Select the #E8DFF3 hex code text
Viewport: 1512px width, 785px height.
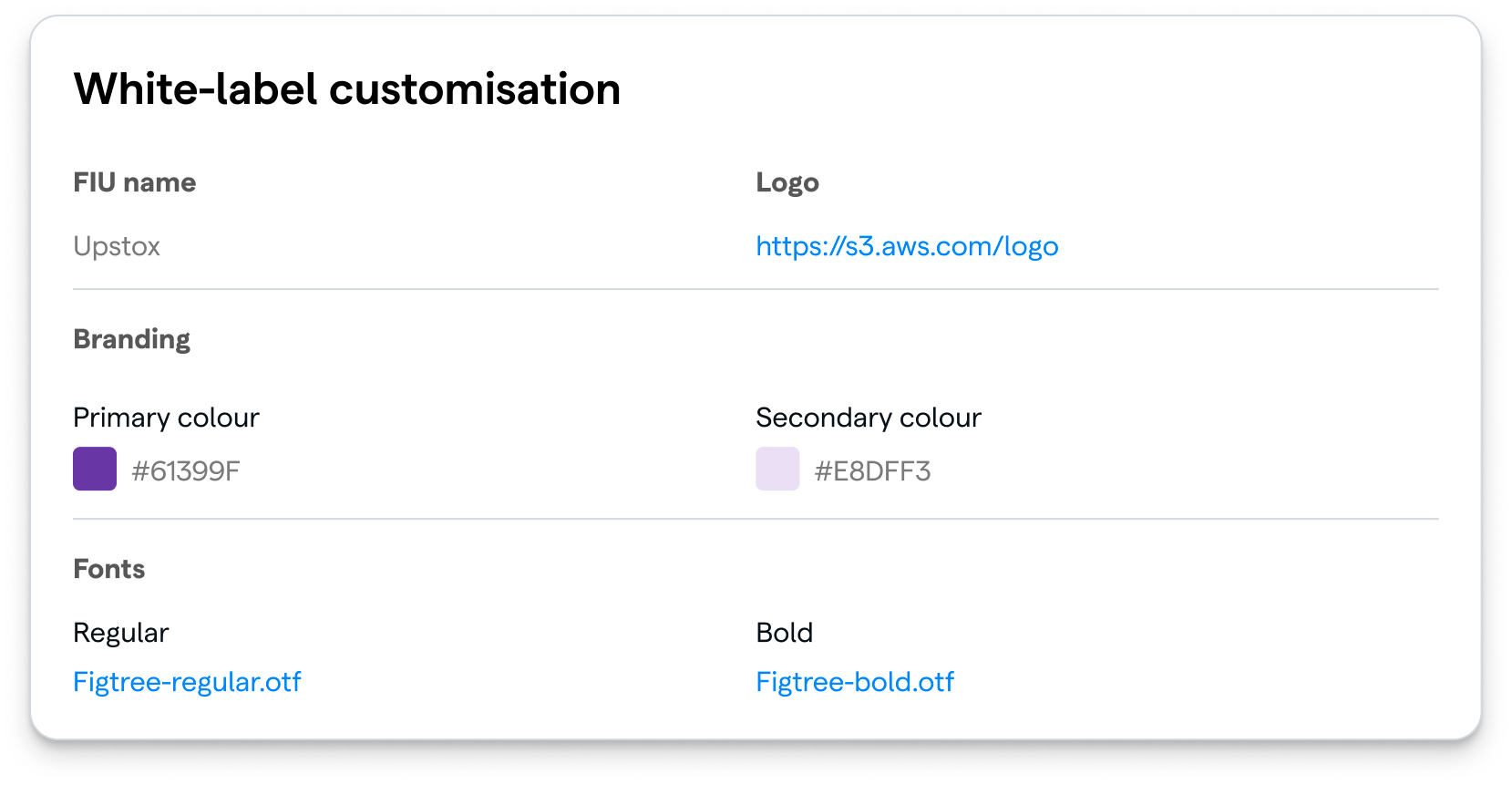tap(872, 471)
